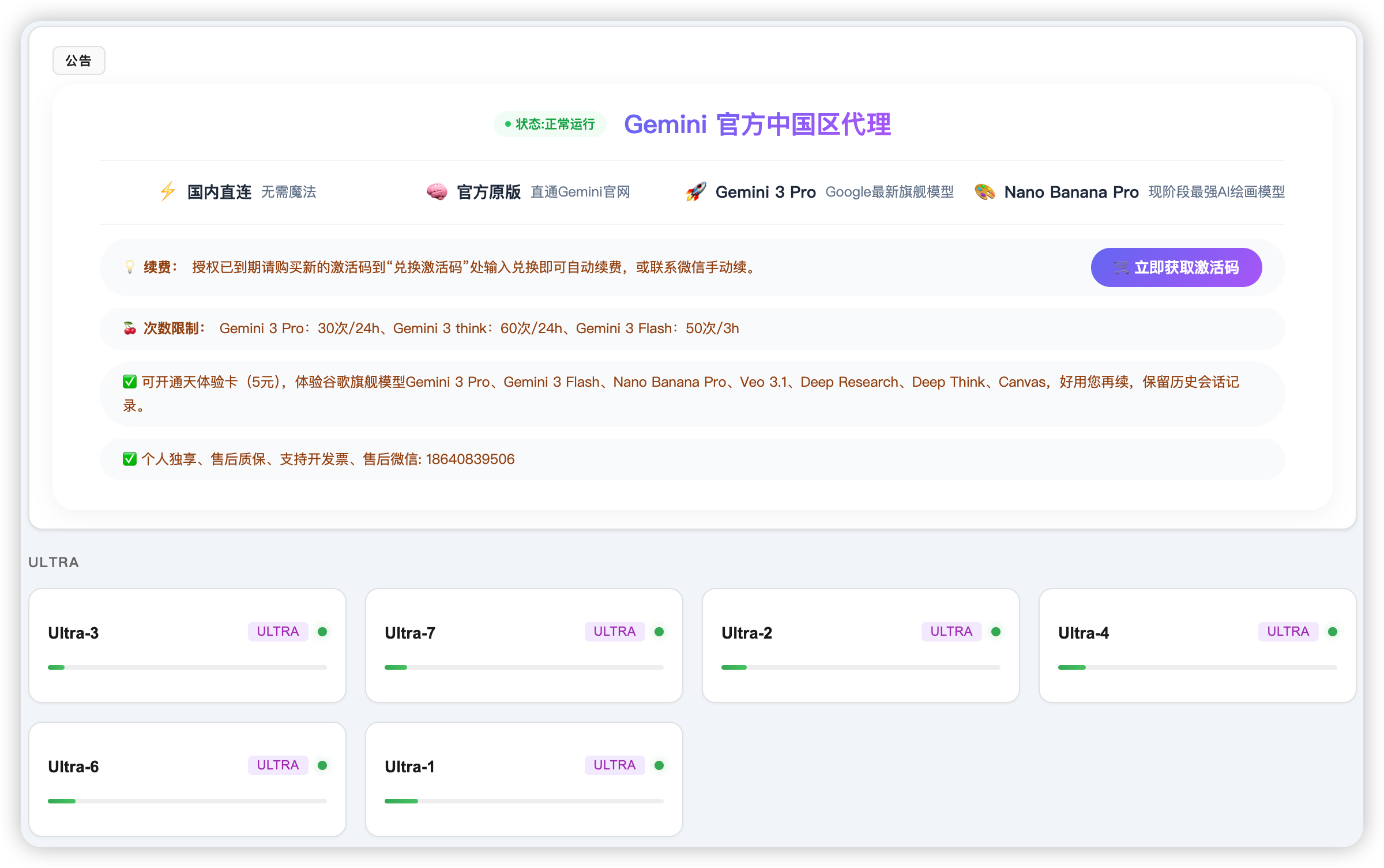This screenshot has width=1384, height=868.
Task: Click the after-sales WeChat number 18640839506
Action: pos(470,459)
